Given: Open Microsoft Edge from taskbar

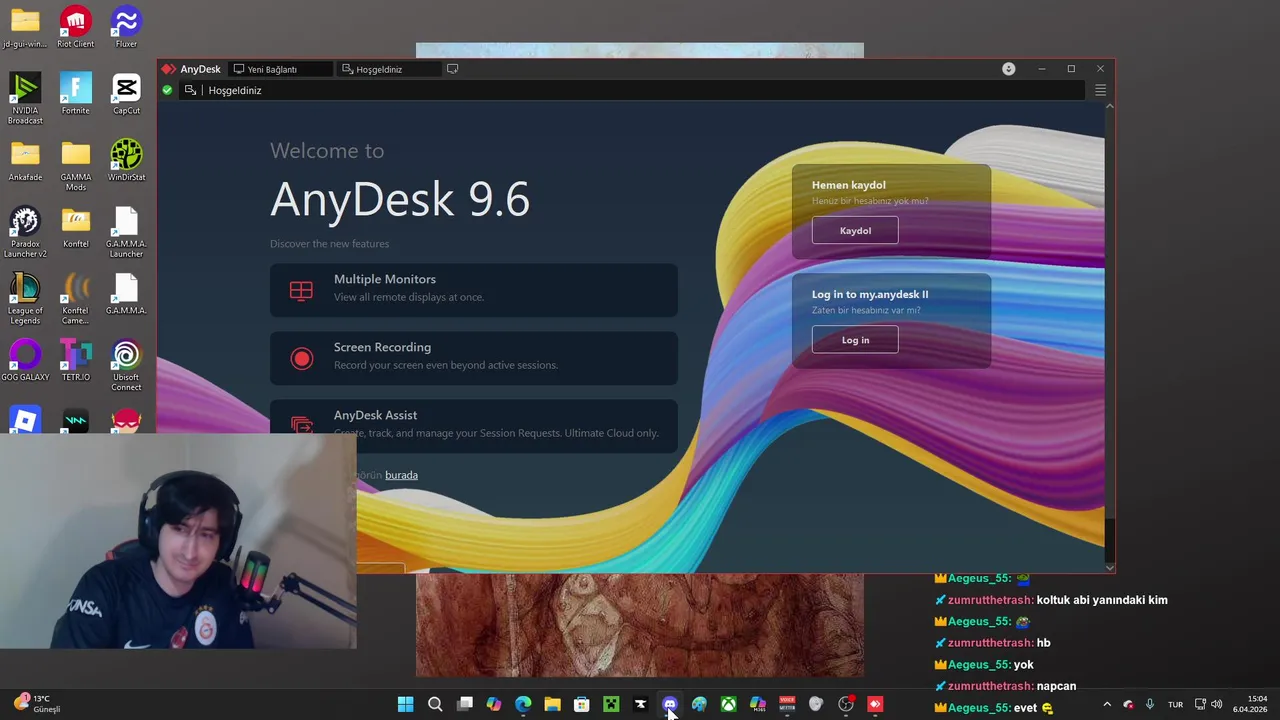Looking at the screenshot, I should coord(523,705).
